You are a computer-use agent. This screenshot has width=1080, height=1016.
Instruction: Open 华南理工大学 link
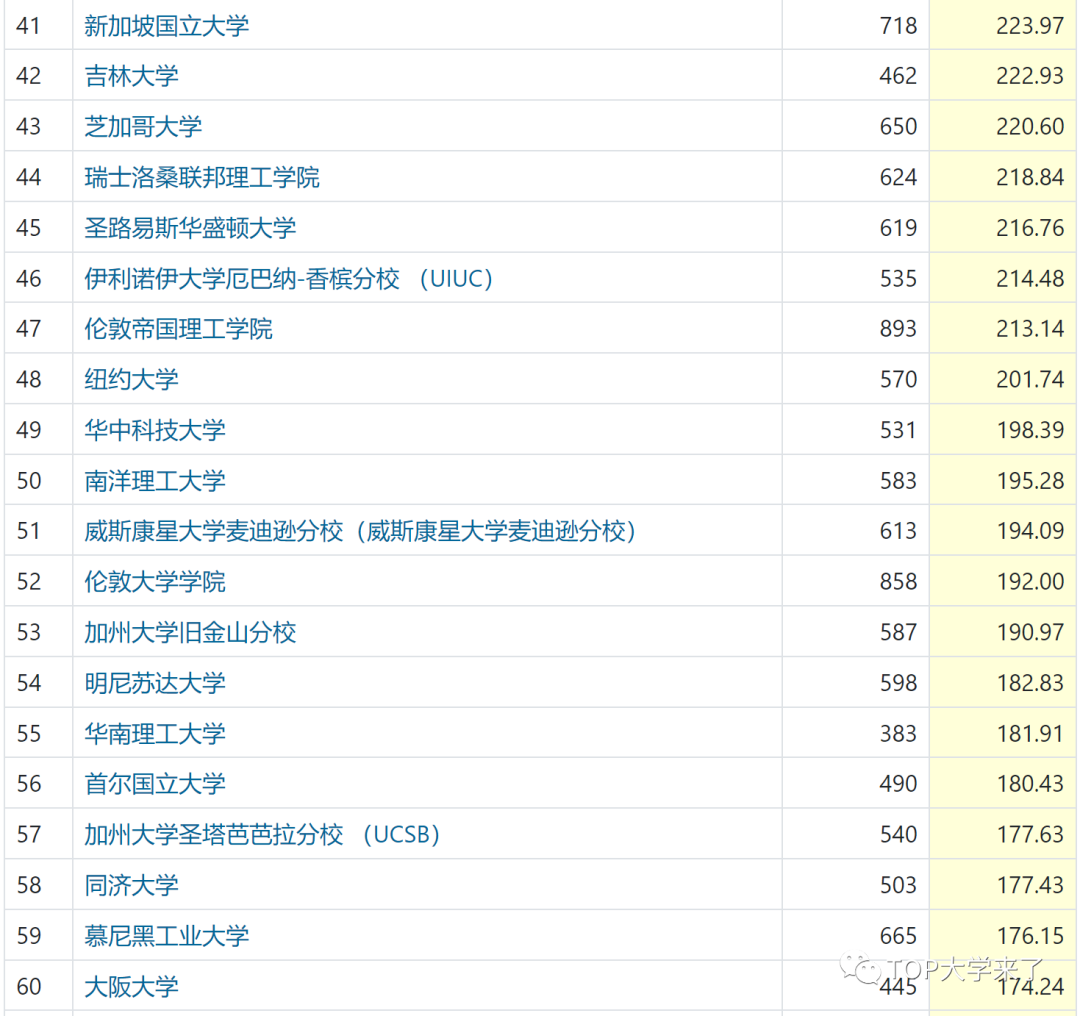pyautogui.click(x=155, y=734)
